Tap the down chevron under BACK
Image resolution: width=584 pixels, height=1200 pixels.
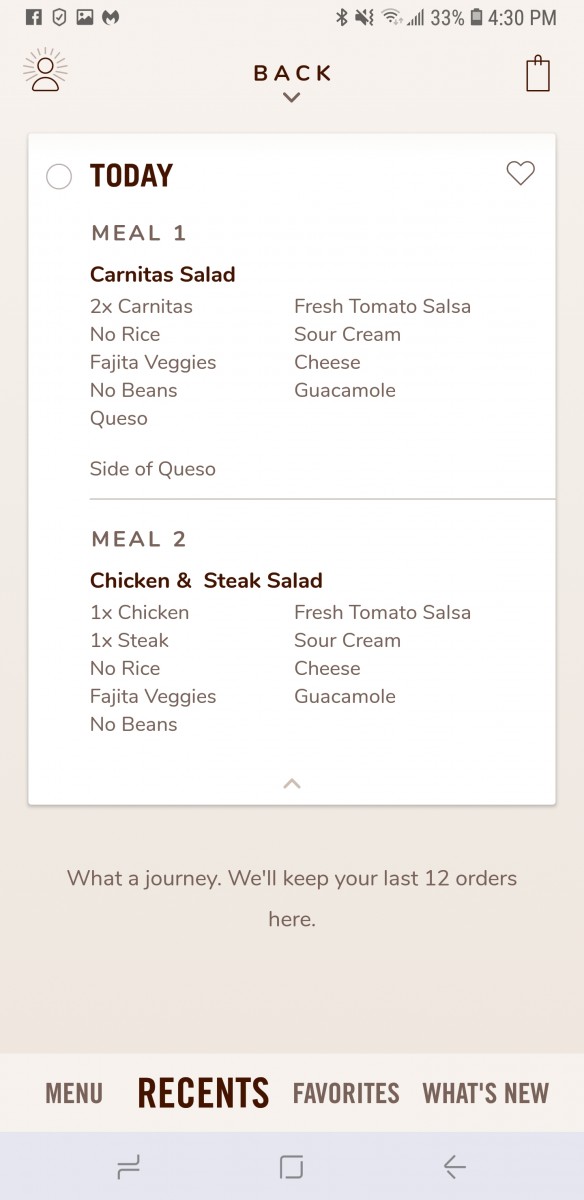pyautogui.click(x=291, y=97)
